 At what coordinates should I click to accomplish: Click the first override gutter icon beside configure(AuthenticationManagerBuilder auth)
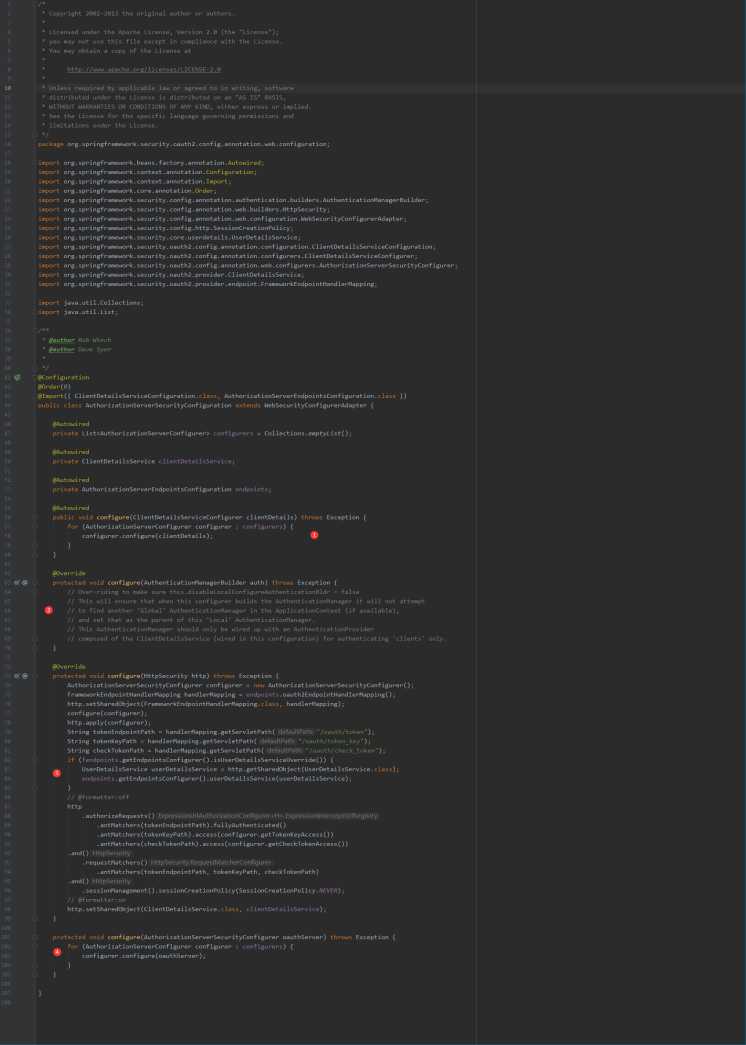point(17,582)
